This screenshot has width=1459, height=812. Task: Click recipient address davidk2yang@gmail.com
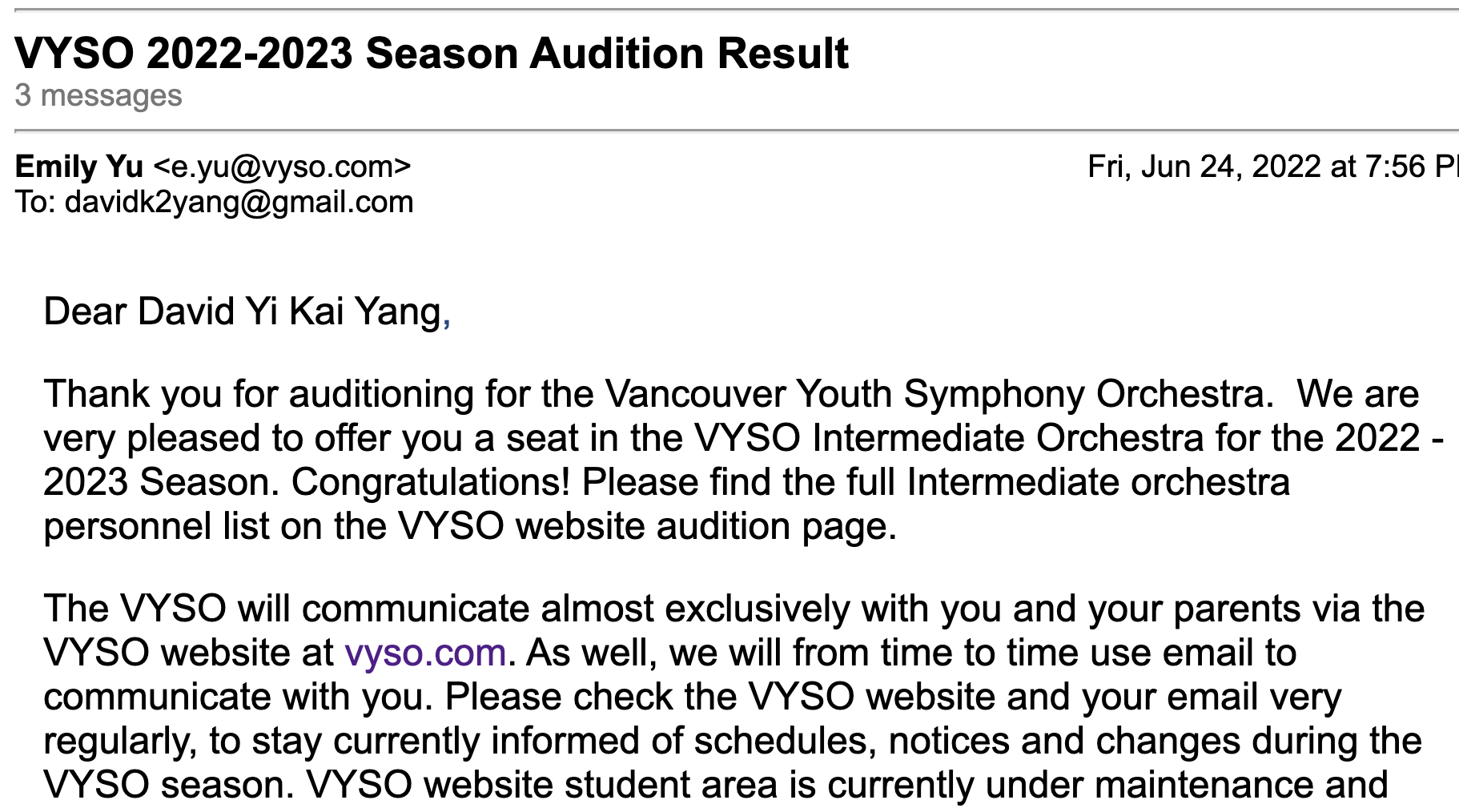coord(239,203)
